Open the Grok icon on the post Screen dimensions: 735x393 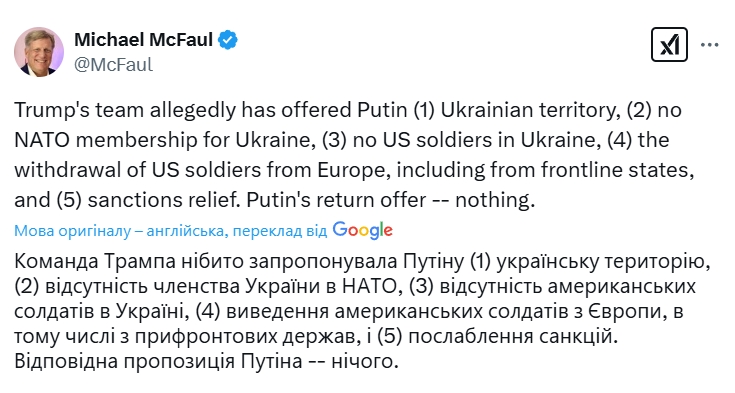(x=669, y=45)
